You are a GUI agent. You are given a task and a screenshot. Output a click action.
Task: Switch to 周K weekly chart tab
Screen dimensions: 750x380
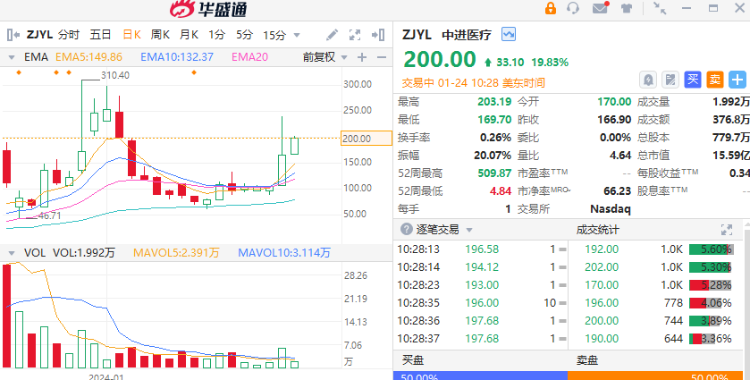coord(160,34)
